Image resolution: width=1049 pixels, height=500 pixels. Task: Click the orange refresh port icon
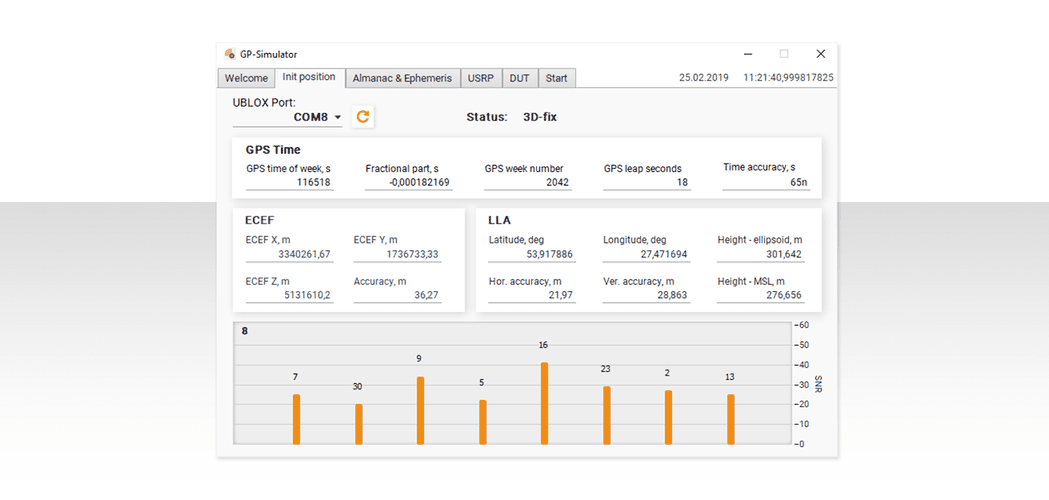tap(363, 117)
